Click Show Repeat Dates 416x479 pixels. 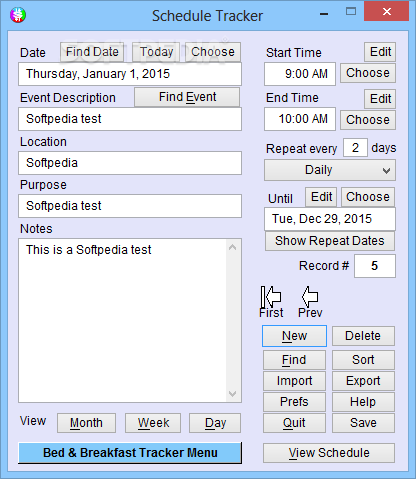point(330,241)
